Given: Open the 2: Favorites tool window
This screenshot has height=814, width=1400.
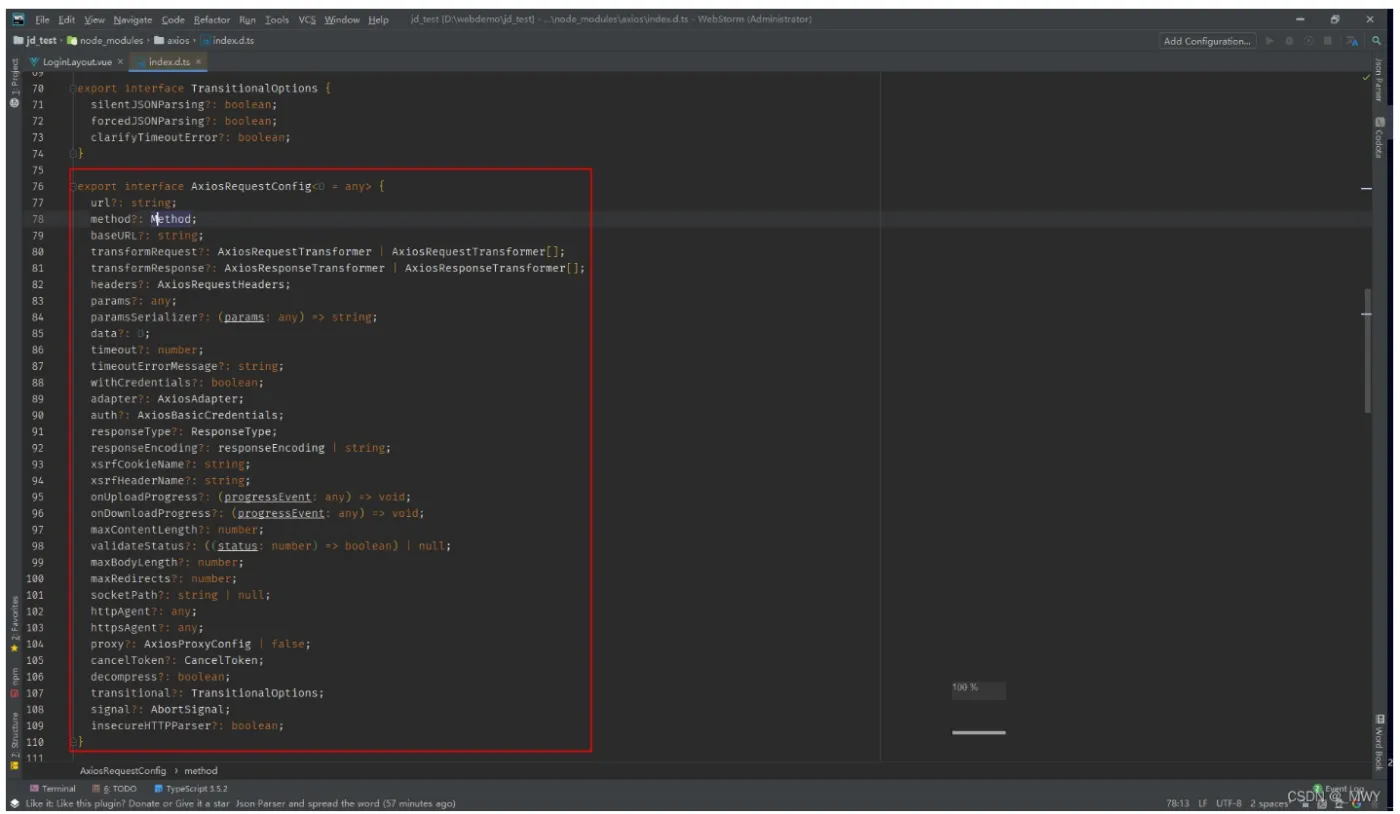Looking at the screenshot, I should 14,625.
